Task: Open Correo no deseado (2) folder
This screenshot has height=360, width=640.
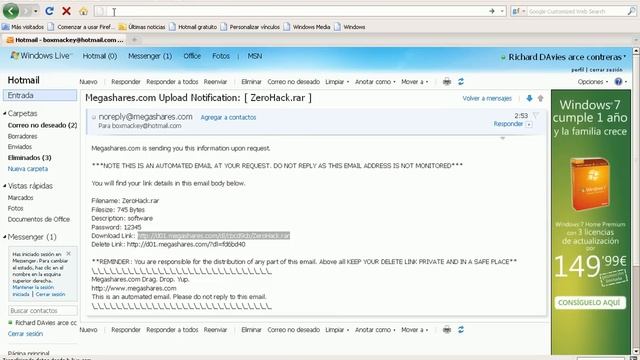Action: 42,125
